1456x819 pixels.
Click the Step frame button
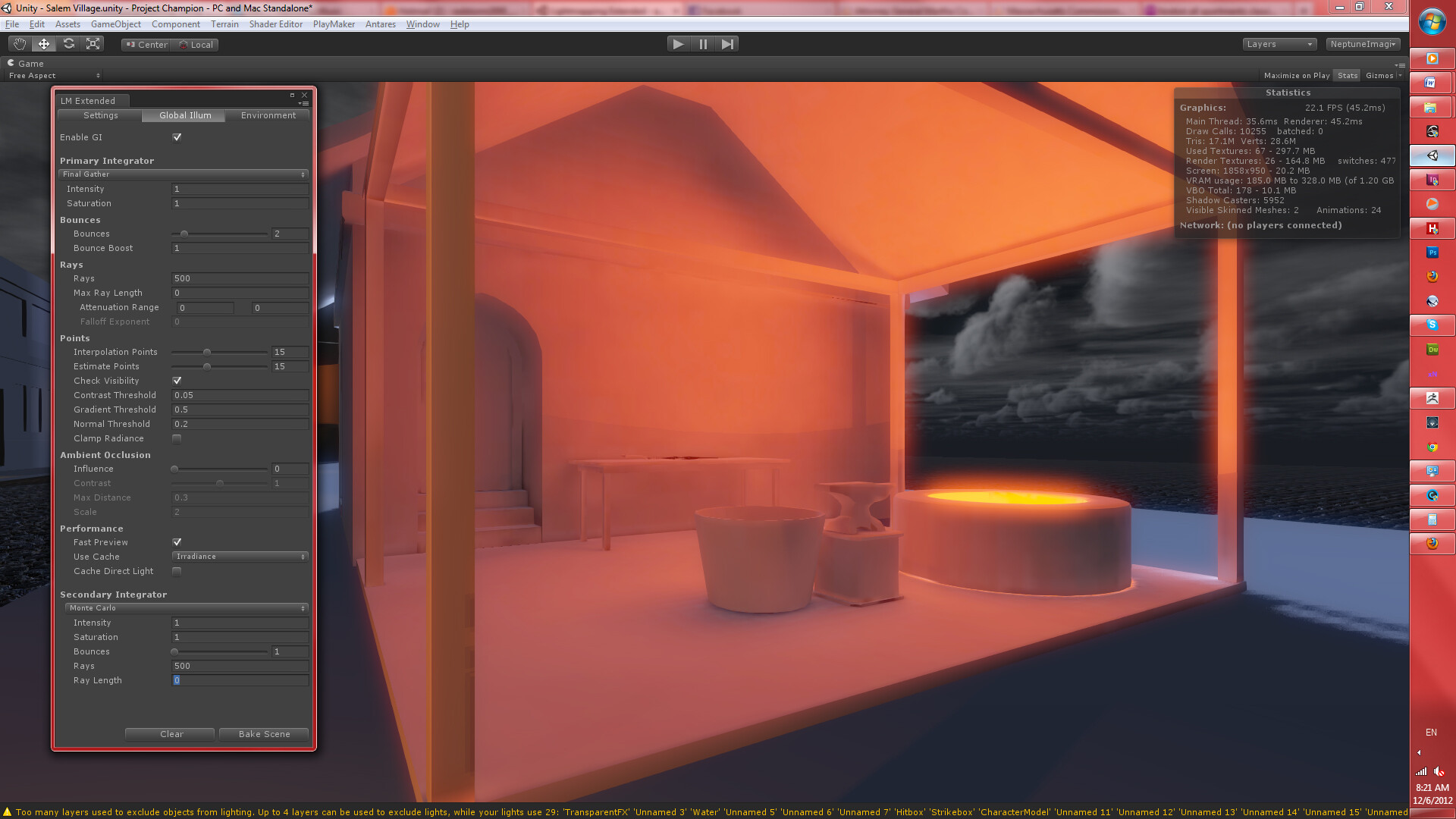(728, 43)
